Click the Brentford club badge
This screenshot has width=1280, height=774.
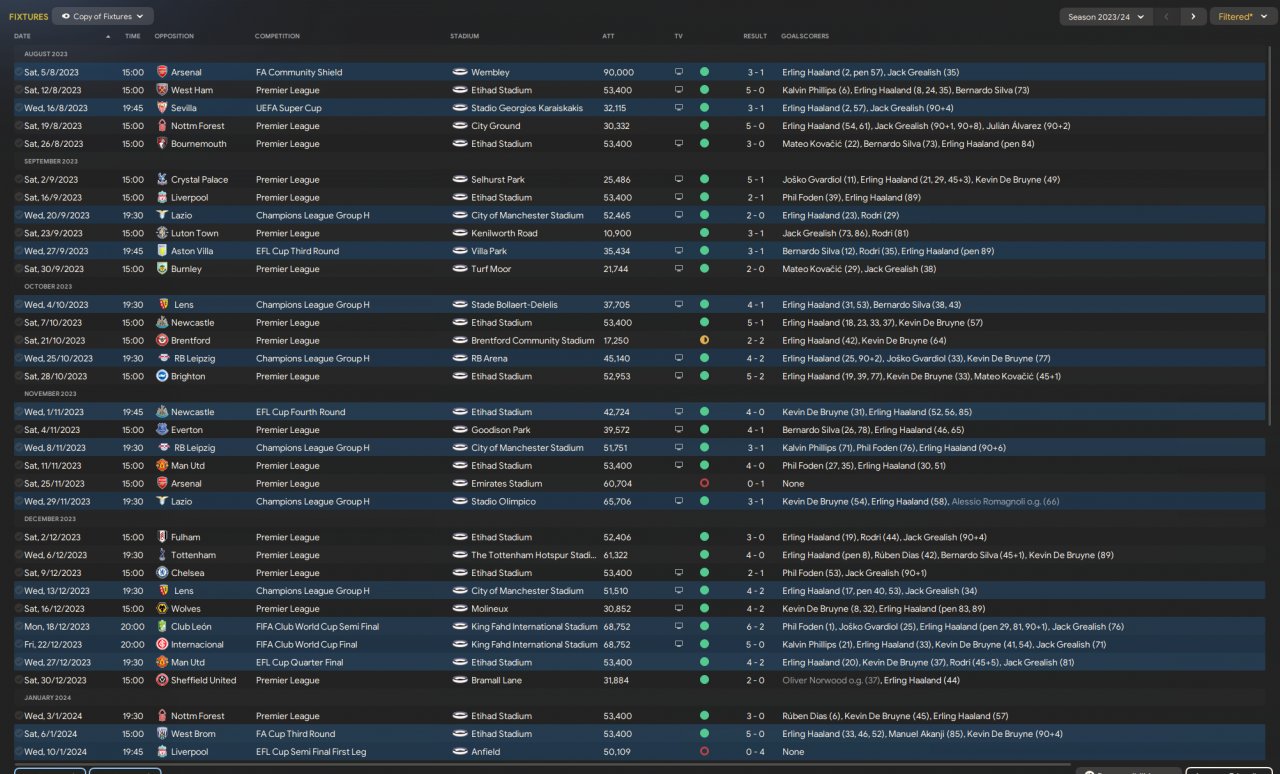(162, 341)
